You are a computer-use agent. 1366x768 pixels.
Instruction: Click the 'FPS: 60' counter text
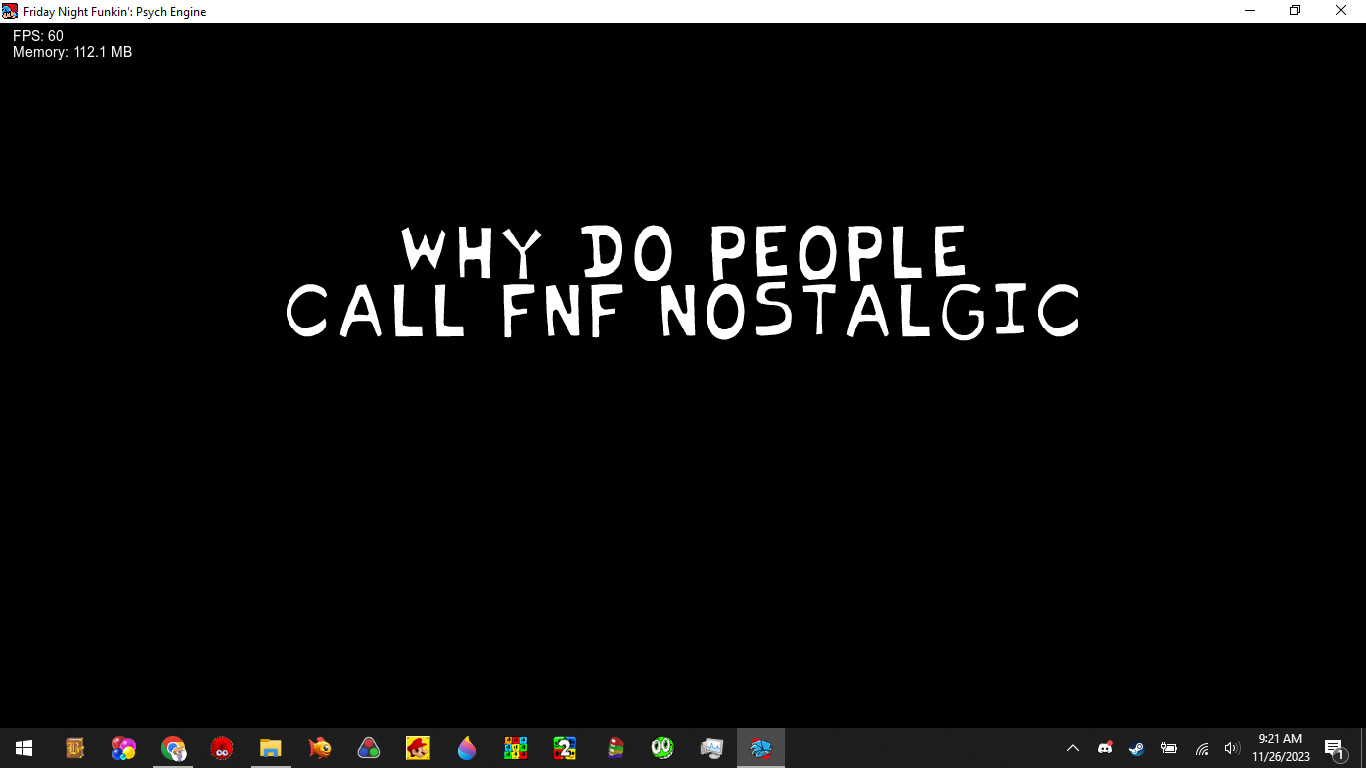38,36
